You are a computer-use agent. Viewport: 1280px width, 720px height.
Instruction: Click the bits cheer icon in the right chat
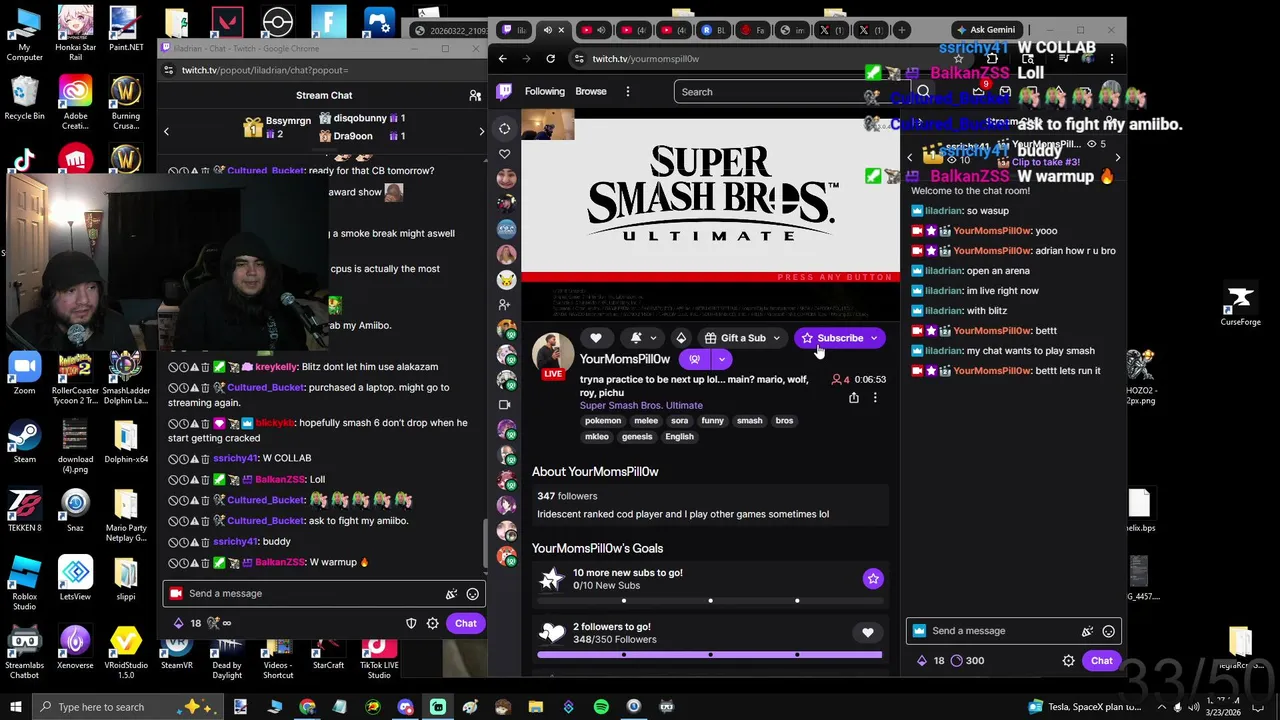[x=1087, y=631]
